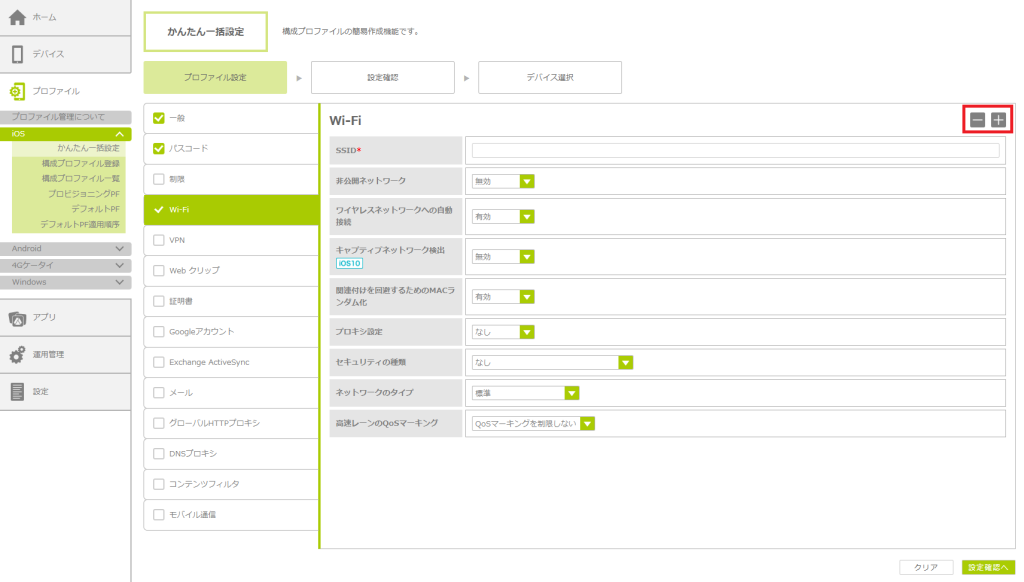Click the 設定確認へ button

pos(988,567)
